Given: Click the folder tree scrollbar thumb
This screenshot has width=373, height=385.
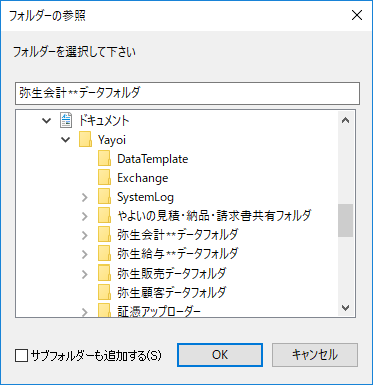Looking at the screenshot, I should click(346, 220).
